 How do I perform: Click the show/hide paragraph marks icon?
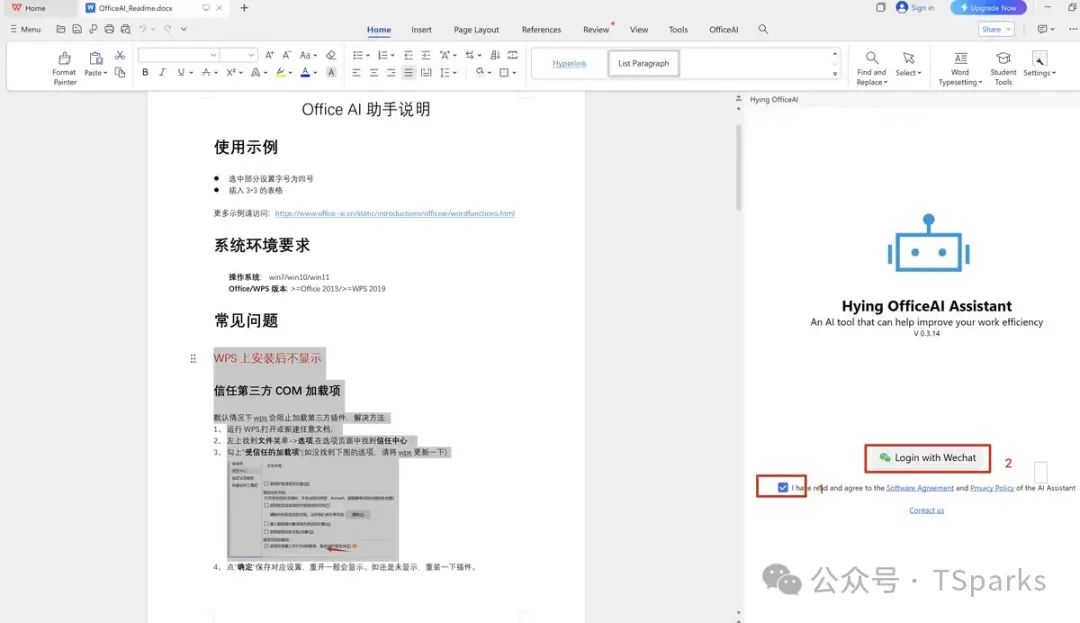click(512, 55)
